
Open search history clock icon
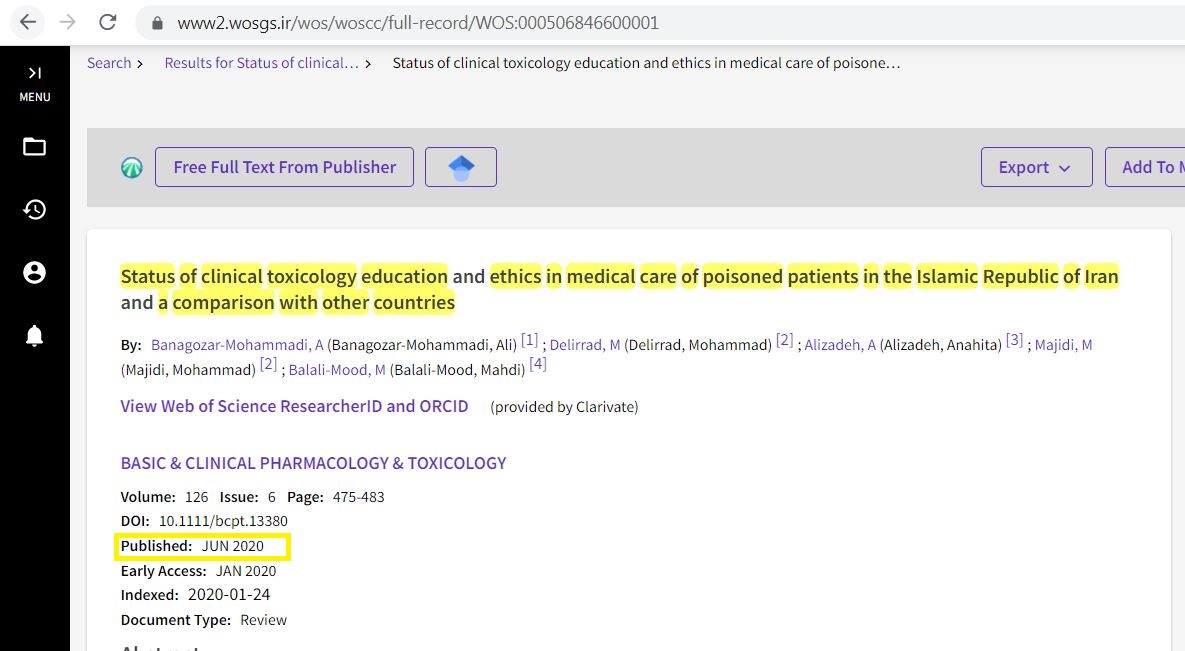tap(35, 209)
